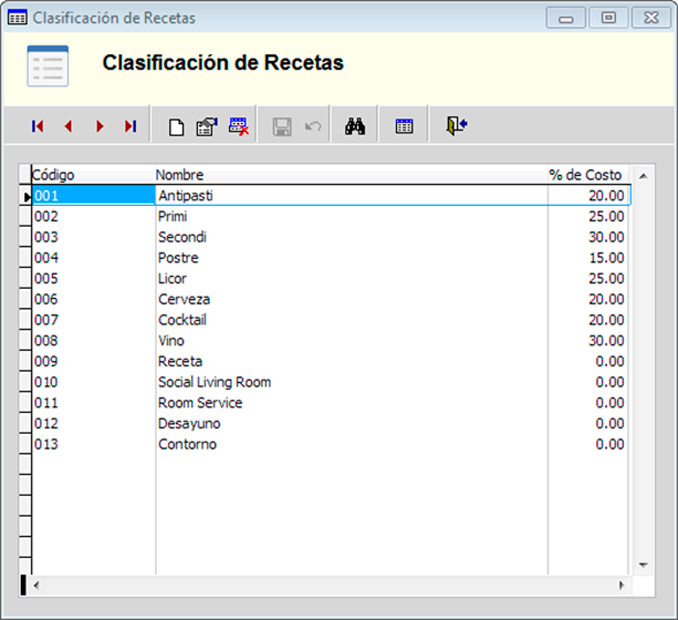Create a new blank record
The width and height of the screenshot is (678, 620).
[176, 127]
